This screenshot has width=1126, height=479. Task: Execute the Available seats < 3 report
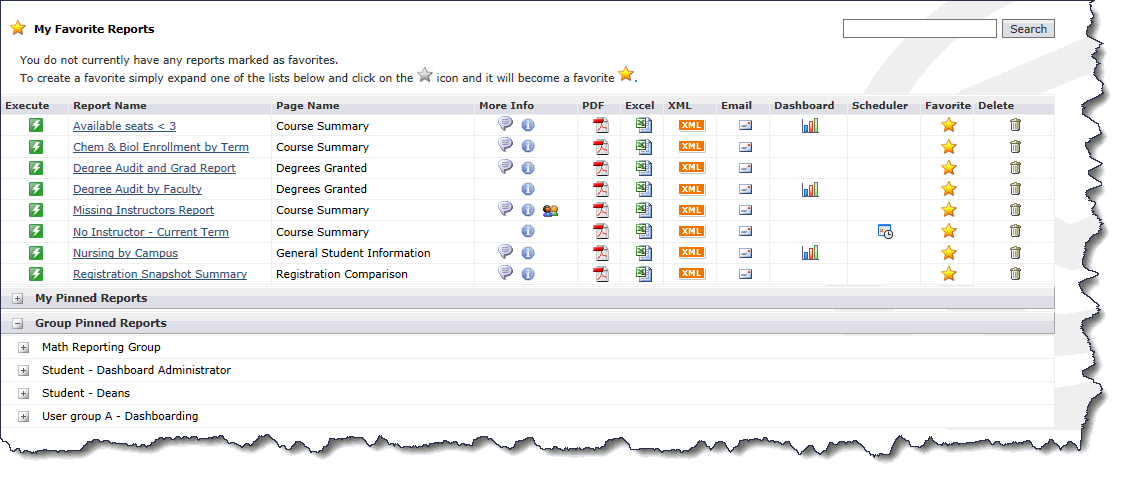[x=36, y=126]
